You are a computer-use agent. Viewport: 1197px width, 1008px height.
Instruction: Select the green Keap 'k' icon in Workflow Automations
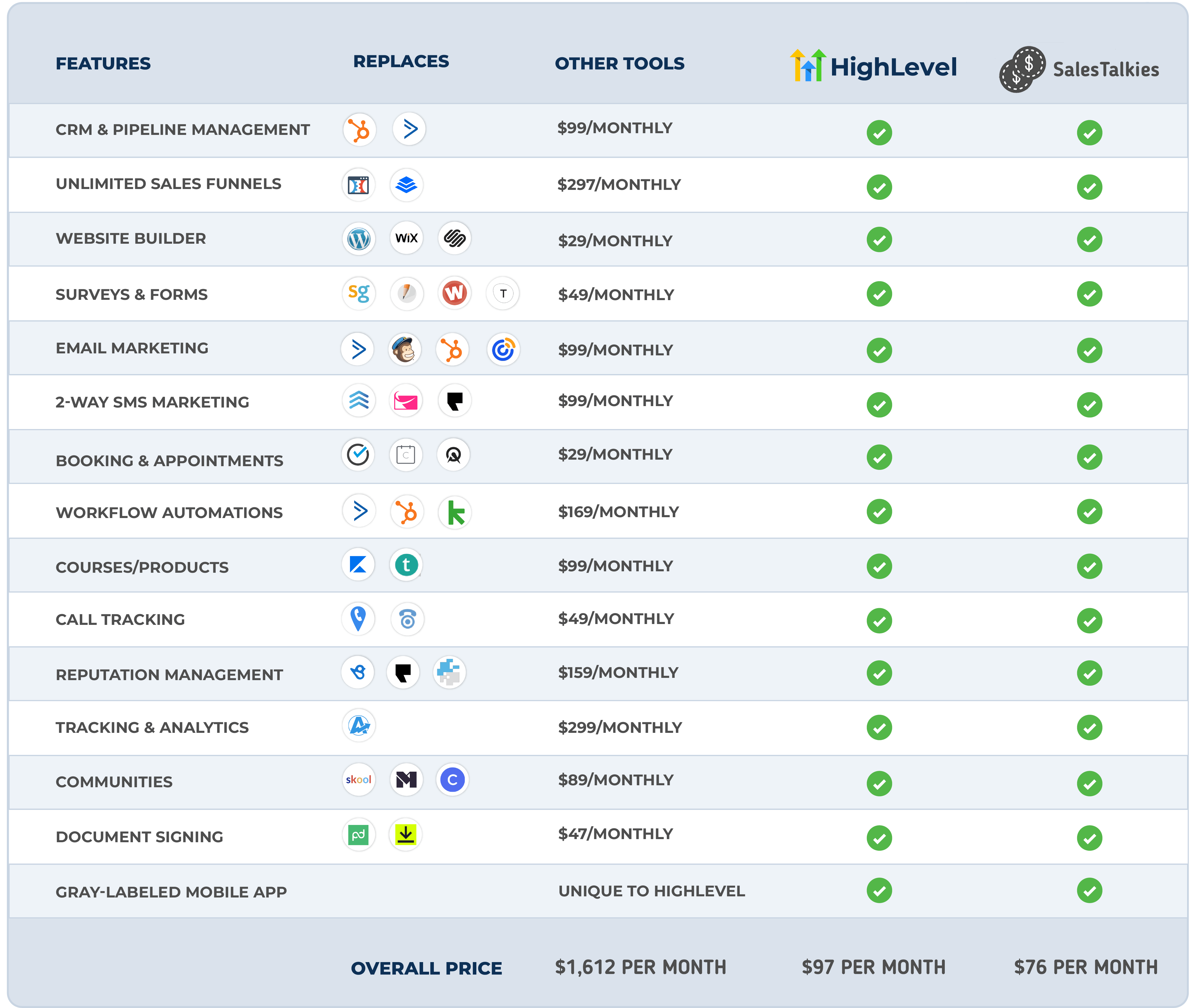[455, 513]
